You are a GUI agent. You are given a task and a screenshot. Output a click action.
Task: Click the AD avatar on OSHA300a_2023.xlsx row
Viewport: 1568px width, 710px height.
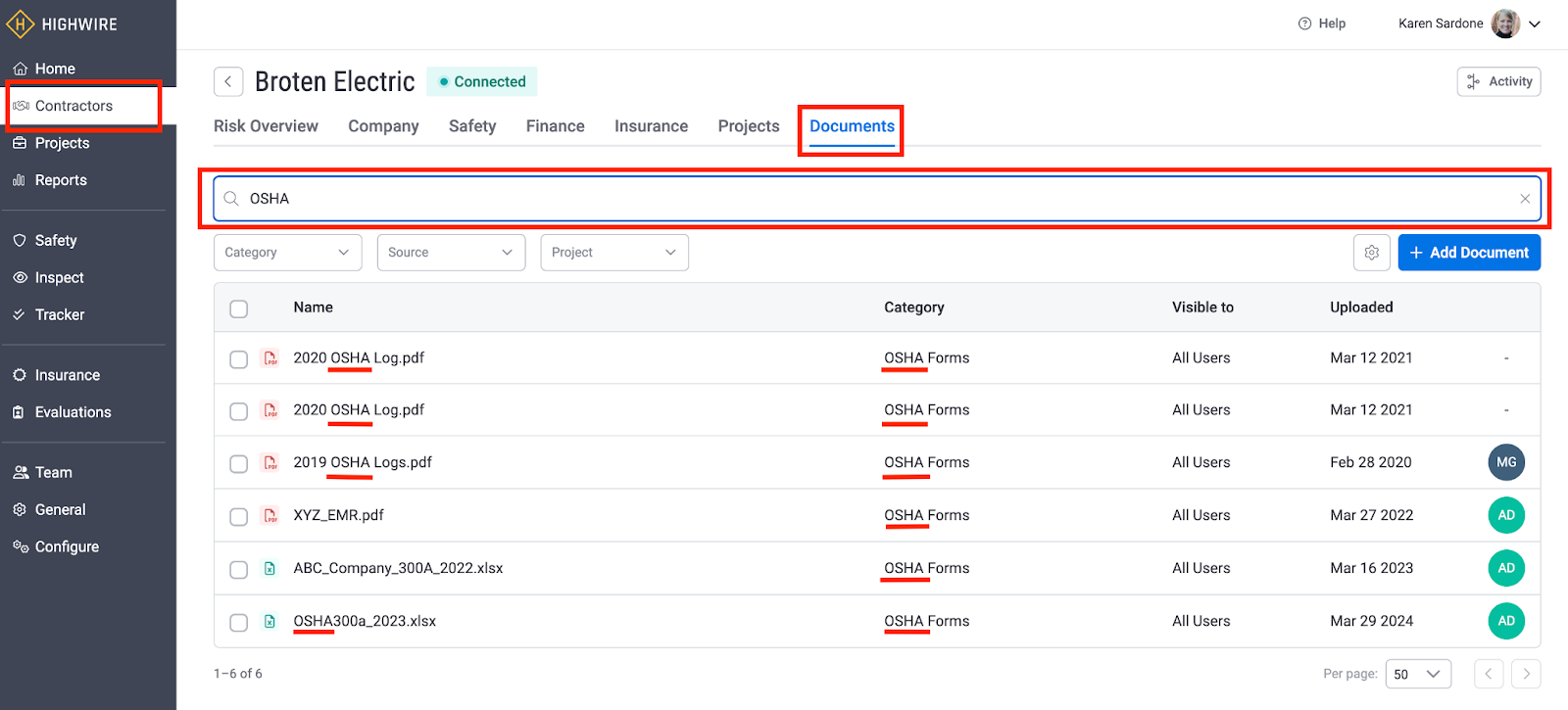[1506, 621]
